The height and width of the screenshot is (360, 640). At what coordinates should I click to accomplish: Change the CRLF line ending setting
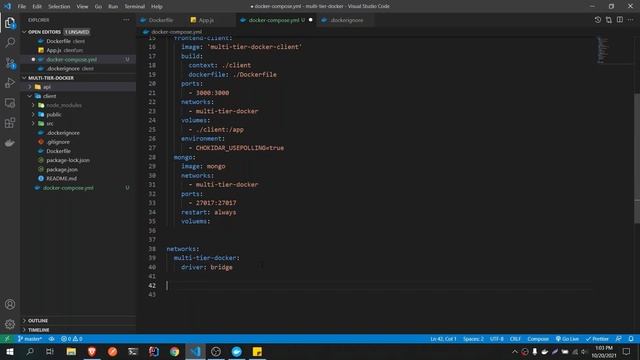[515, 339]
